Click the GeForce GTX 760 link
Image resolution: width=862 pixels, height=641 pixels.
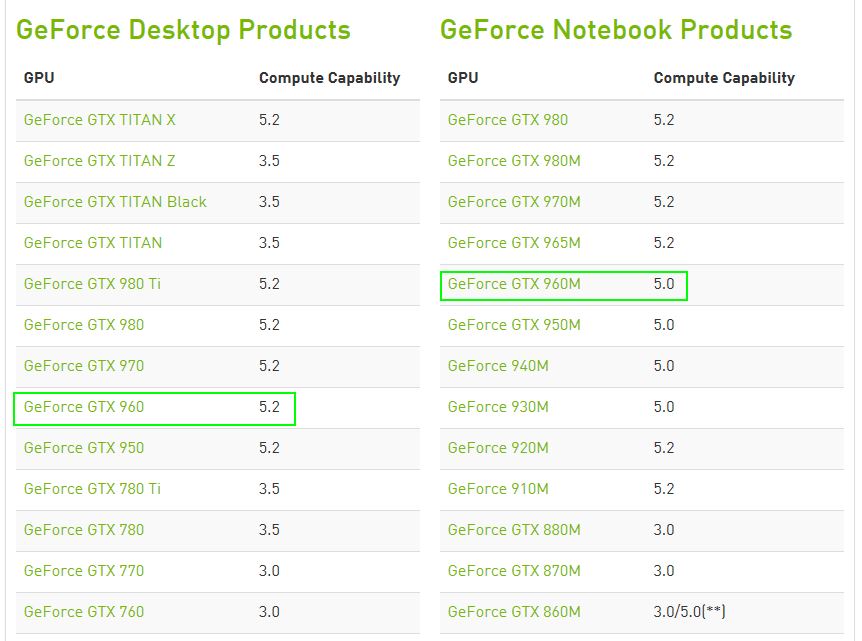[84, 612]
